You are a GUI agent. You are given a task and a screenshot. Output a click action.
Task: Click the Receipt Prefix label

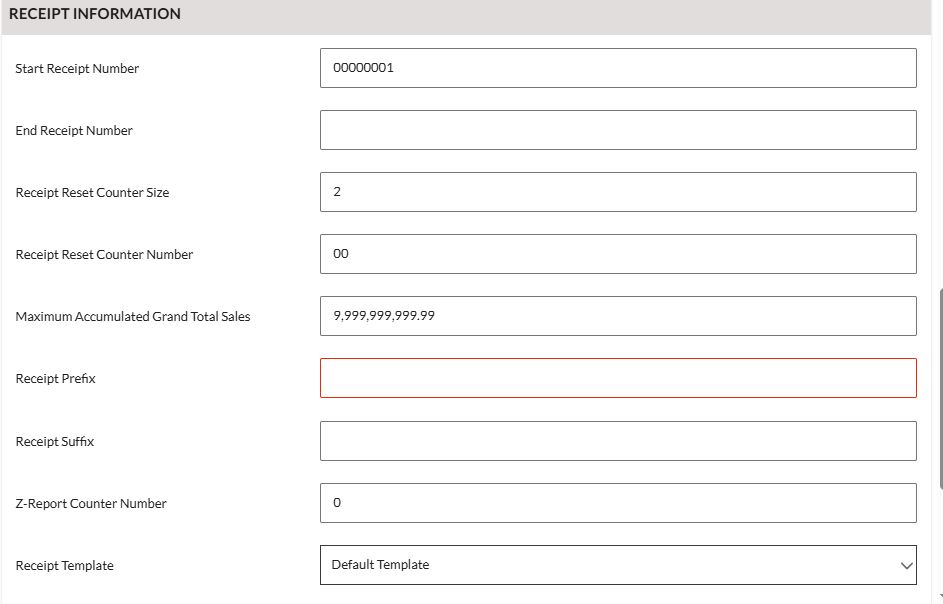pyautogui.click(x=55, y=379)
